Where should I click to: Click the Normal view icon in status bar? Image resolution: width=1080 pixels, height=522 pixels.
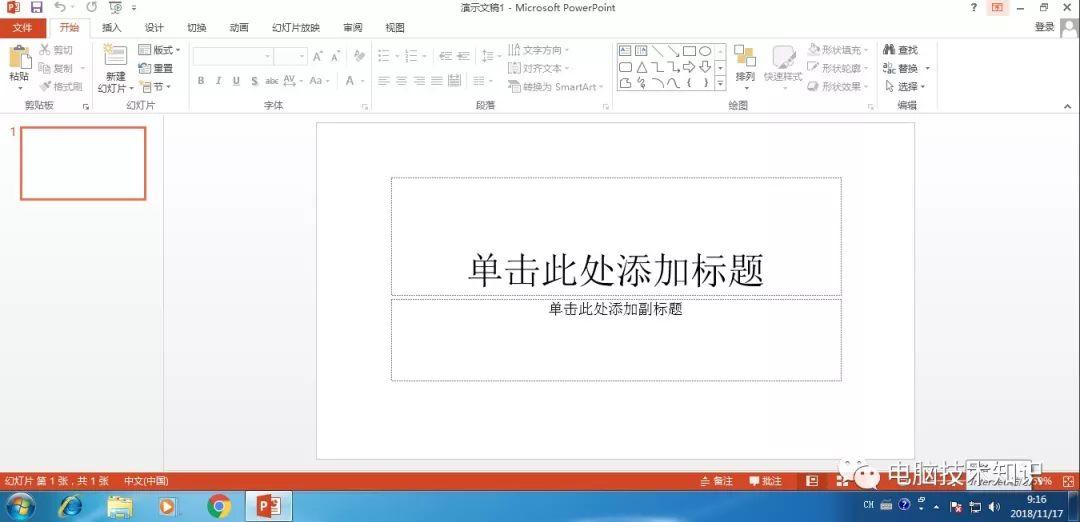(813, 481)
